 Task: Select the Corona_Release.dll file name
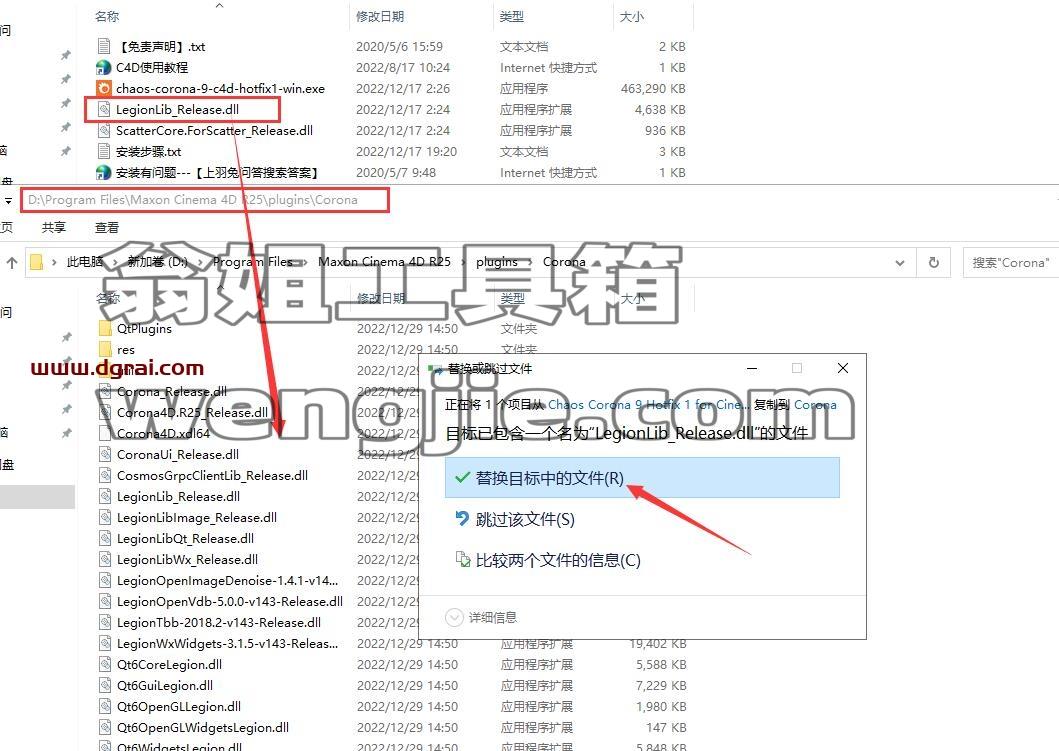coord(172,391)
